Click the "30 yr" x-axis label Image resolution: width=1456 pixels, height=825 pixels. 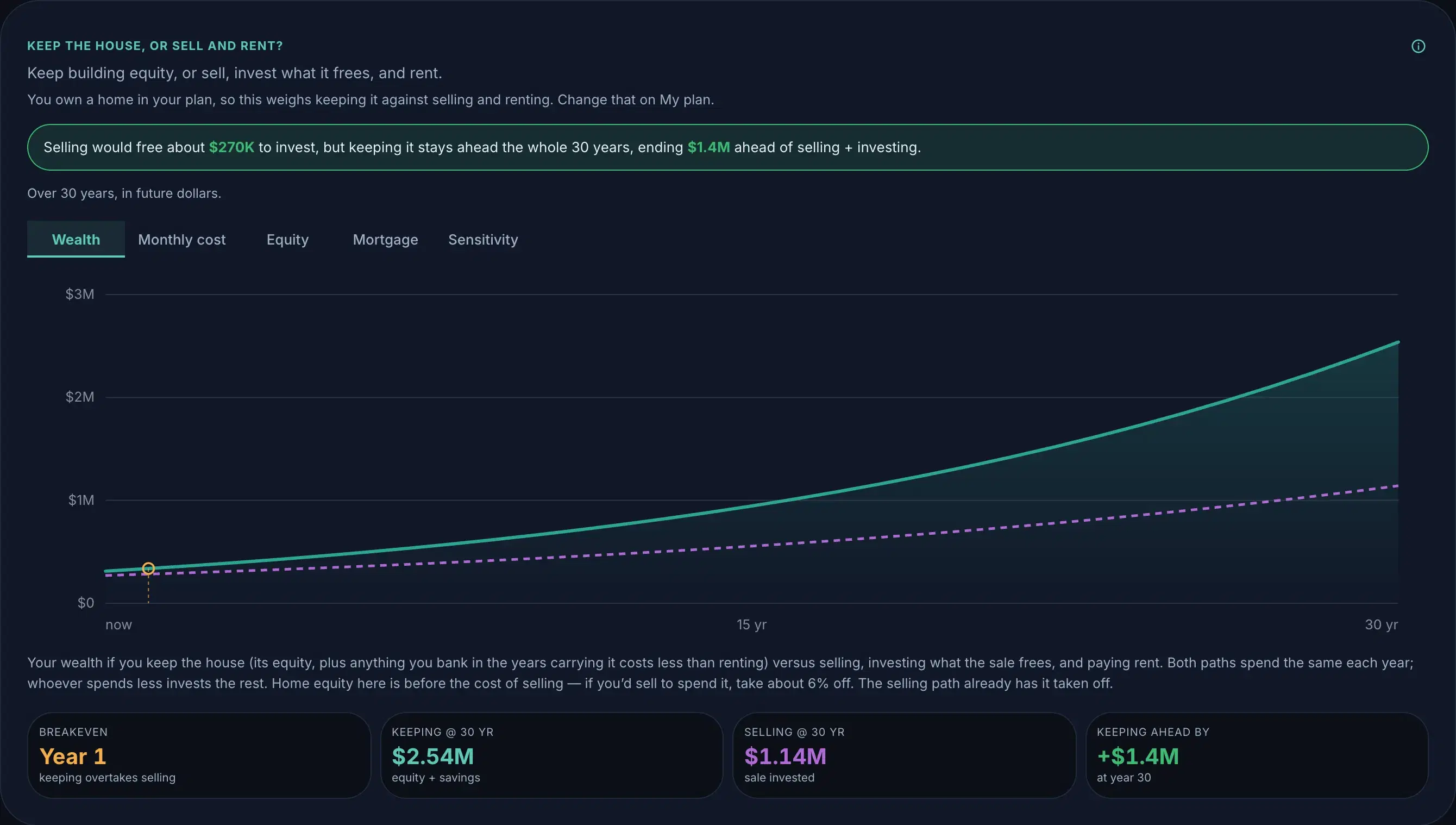pos(1381,624)
